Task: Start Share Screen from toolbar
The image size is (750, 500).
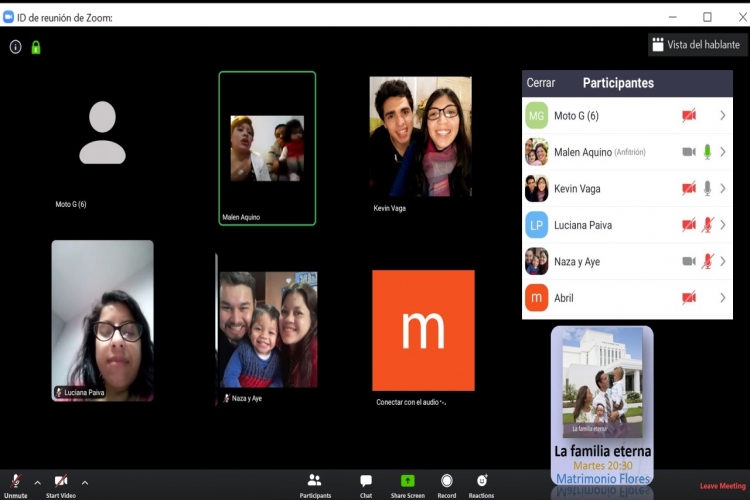Action: (408, 486)
